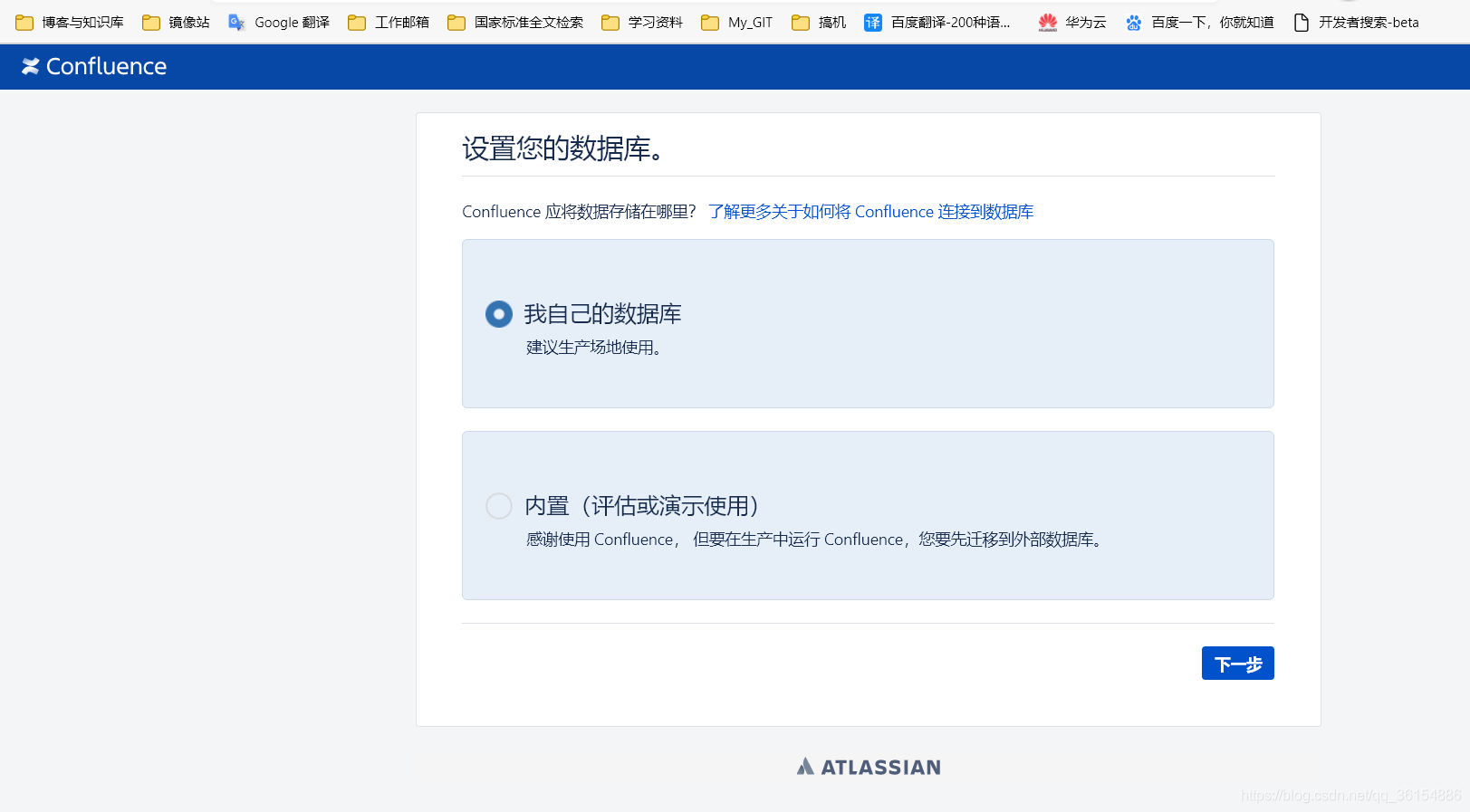This screenshot has height=812, width=1470.
Task: Select the 内置（评估或演示使用）radio button
Action: (499, 505)
